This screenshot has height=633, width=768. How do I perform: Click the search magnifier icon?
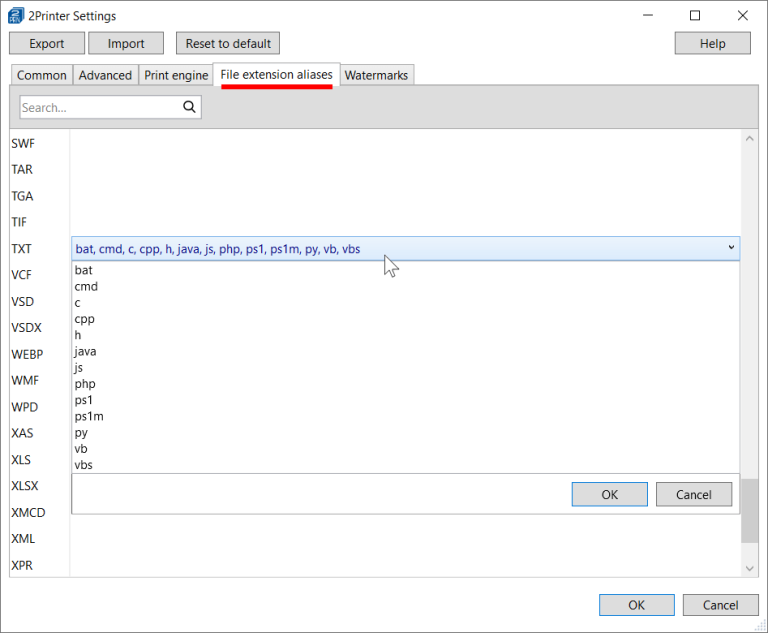[189, 107]
